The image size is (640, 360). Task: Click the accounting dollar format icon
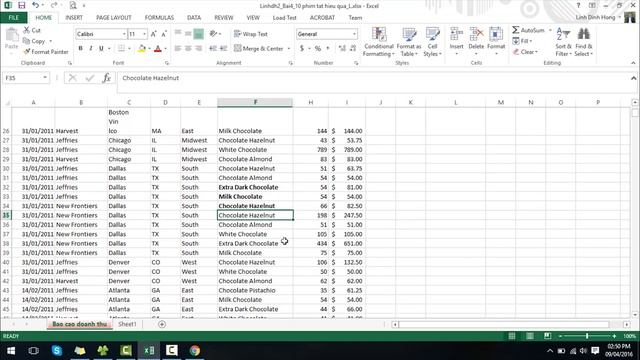(x=302, y=48)
